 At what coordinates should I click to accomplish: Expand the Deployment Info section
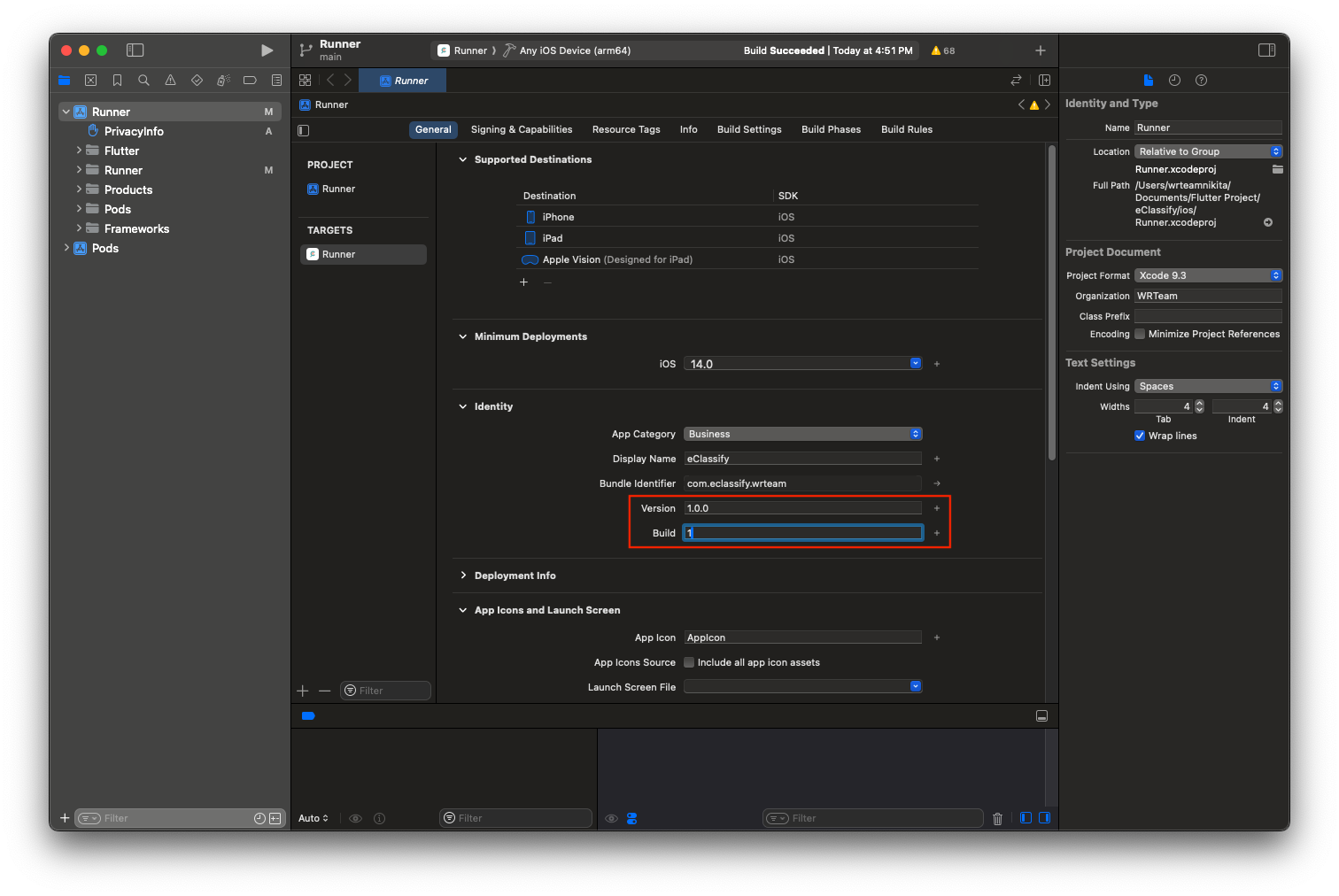click(463, 575)
